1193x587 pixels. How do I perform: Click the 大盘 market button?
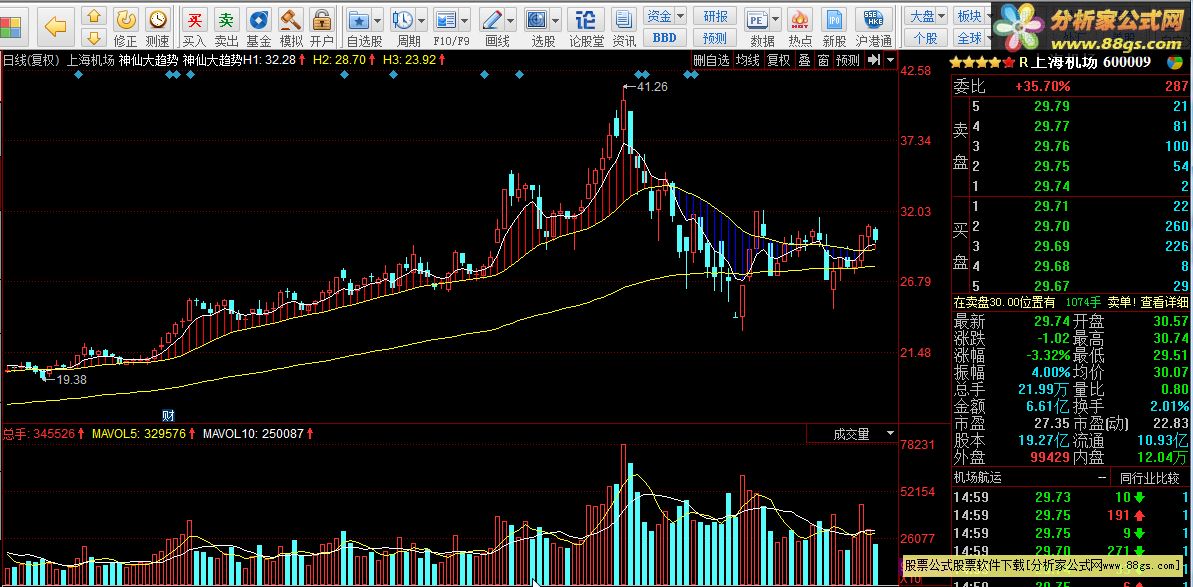pos(921,15)
